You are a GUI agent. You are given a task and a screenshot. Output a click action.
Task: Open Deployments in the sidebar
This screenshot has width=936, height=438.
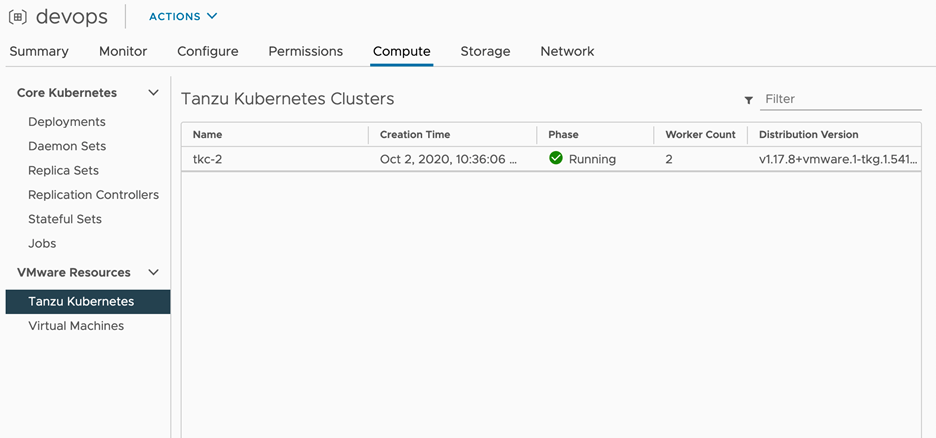(67, 122)
